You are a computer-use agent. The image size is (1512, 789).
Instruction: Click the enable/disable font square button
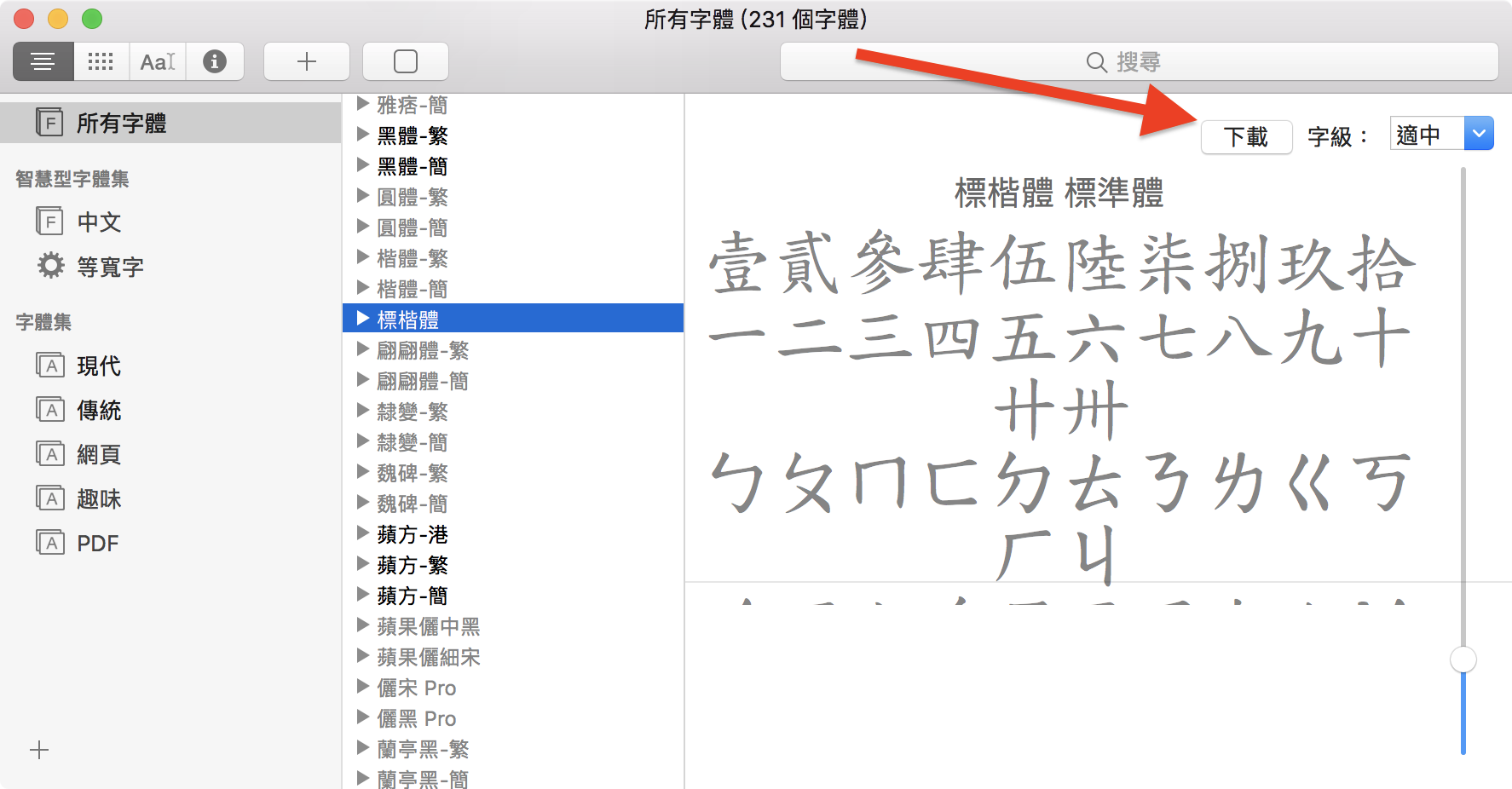tap(406, 61)
